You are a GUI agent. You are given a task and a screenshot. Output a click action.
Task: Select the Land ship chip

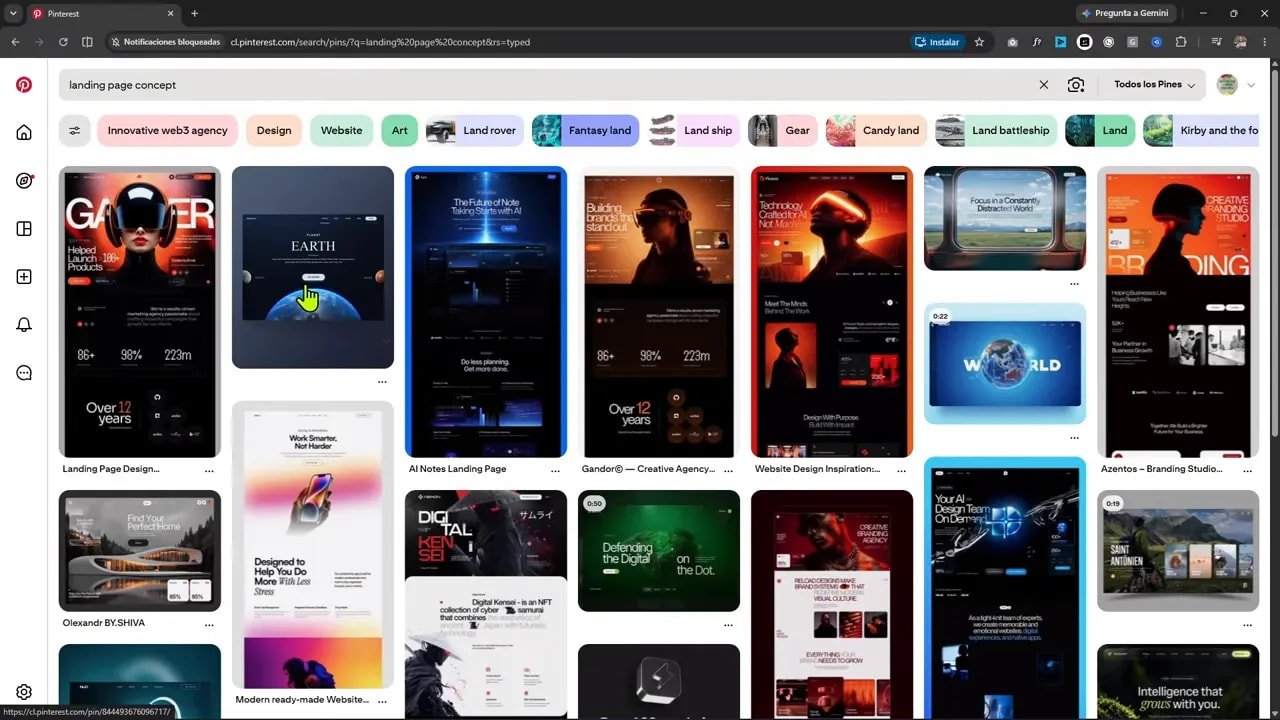click(x=694, y=130)
